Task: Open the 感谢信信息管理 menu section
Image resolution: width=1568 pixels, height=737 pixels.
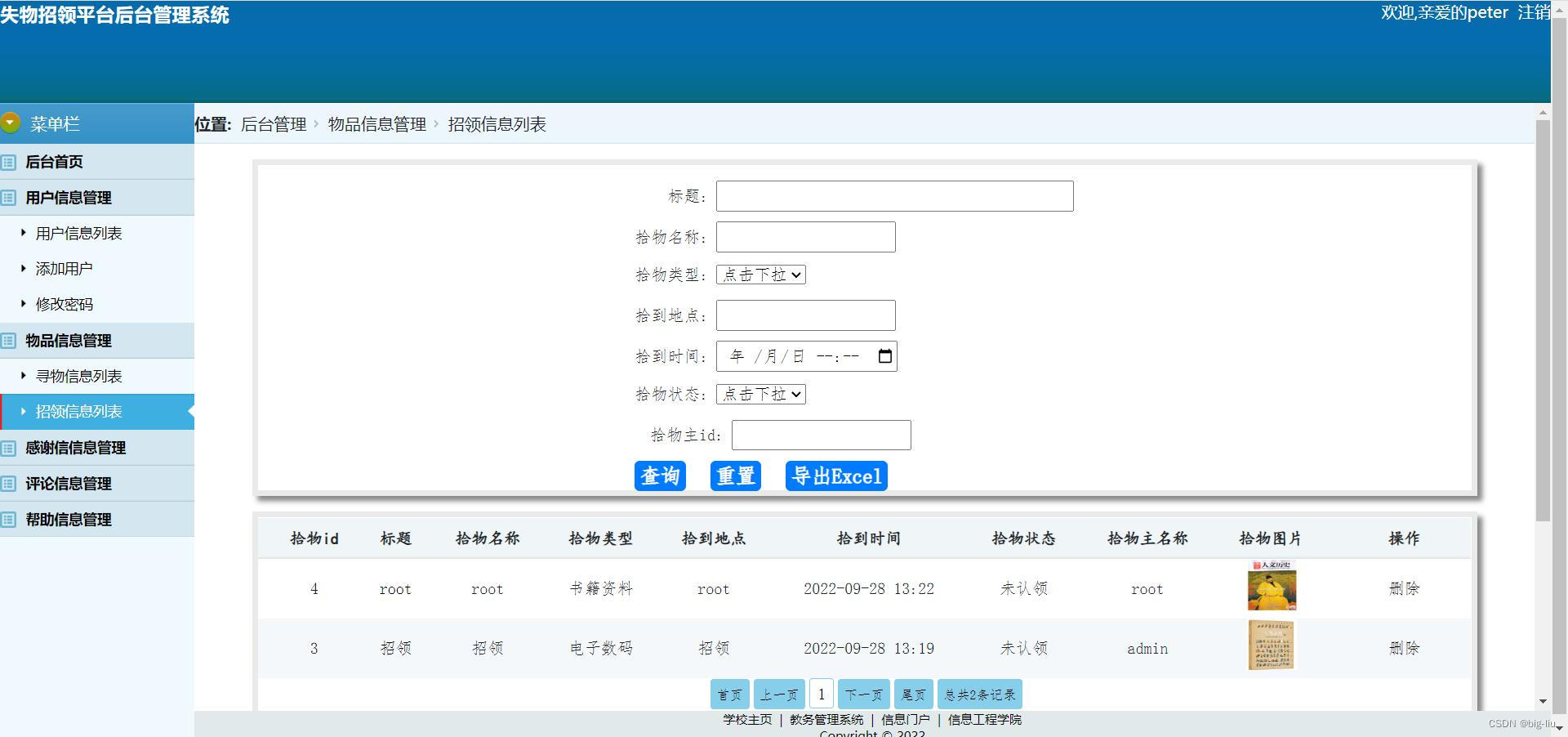Action: 97,448
